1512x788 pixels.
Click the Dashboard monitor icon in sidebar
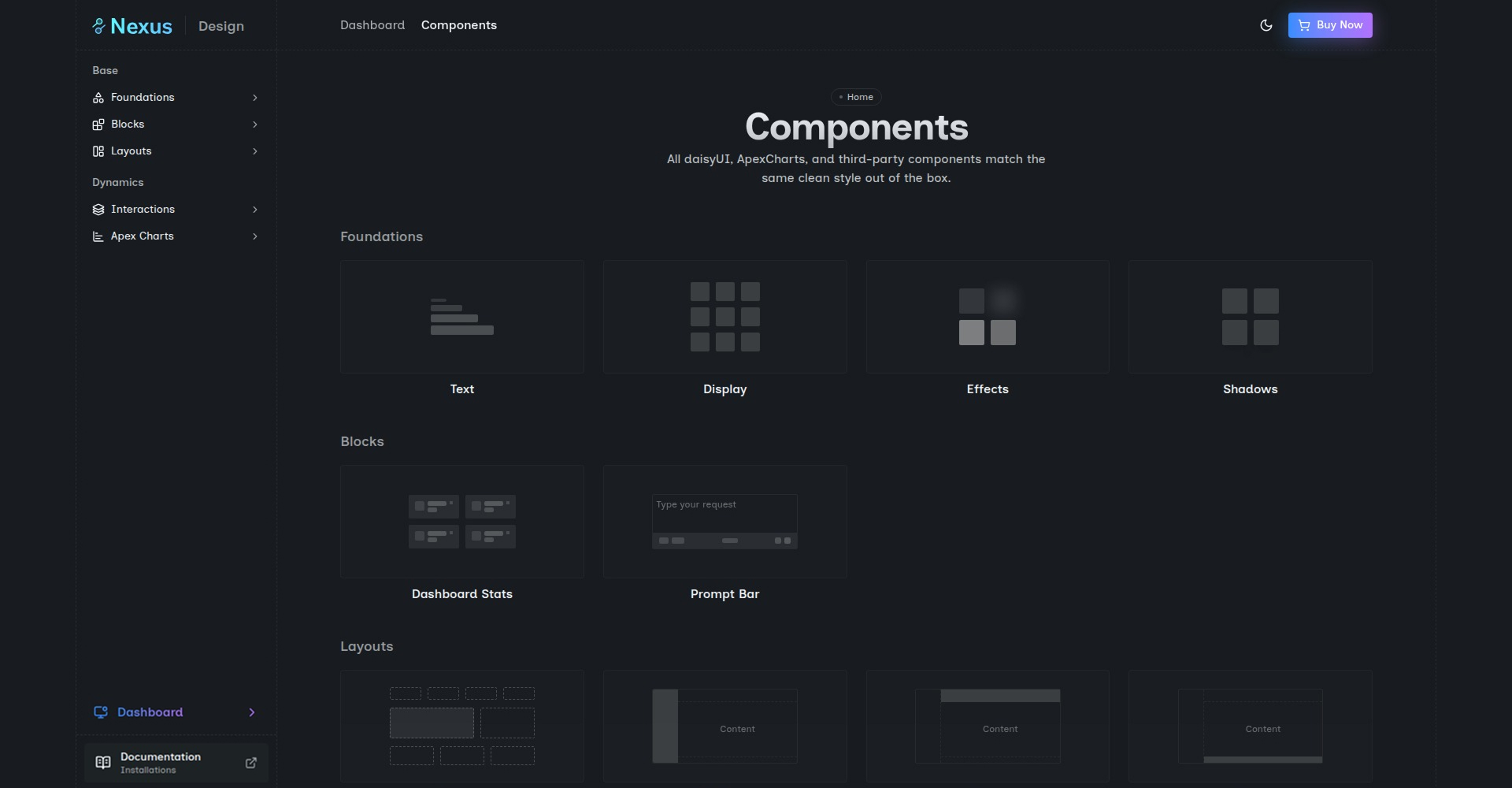(101, 712)
